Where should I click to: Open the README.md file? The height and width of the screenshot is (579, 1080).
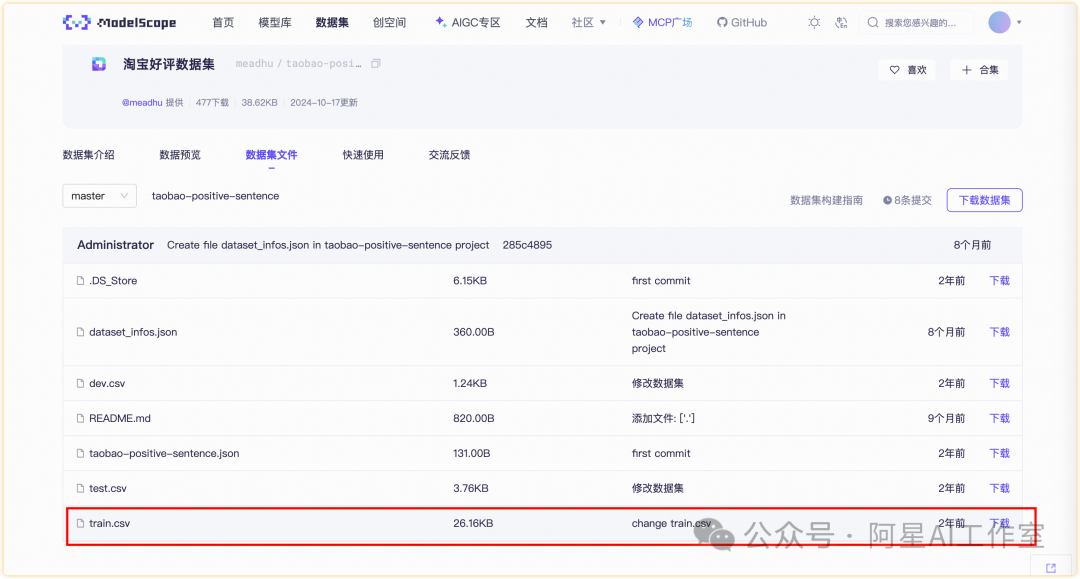(x=120, y=419)
